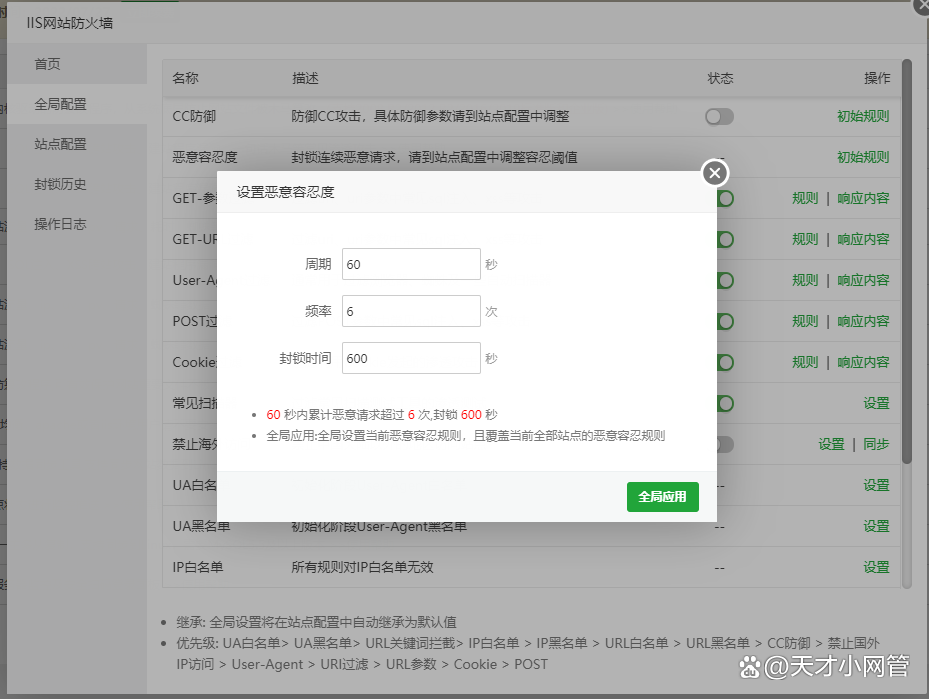
Task: Close the 设置恶意容忍度 dialog
Action: click(x=714, y=172)
